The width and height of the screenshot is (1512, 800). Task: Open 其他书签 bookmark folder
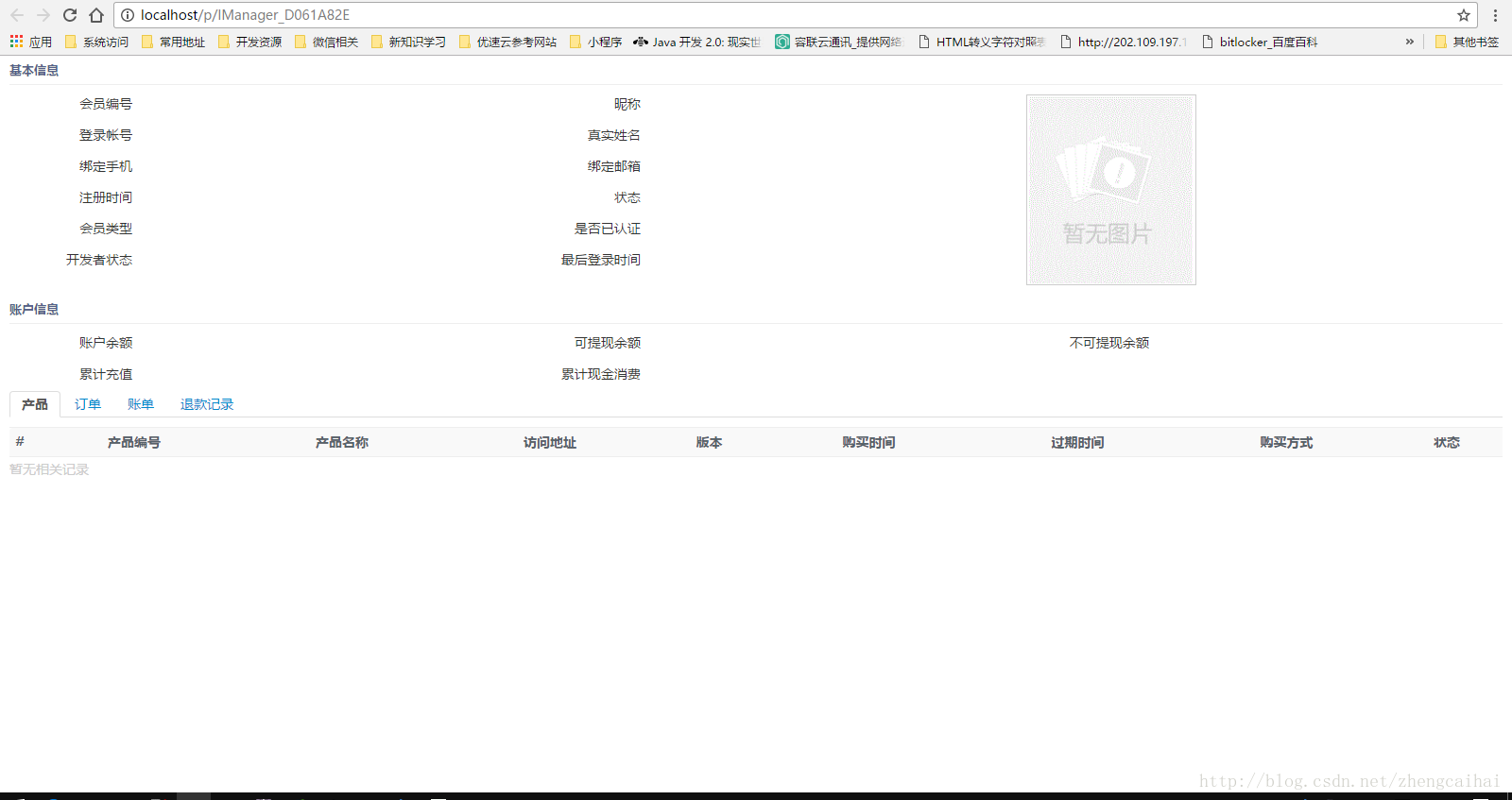click(x=1467, y=42)
